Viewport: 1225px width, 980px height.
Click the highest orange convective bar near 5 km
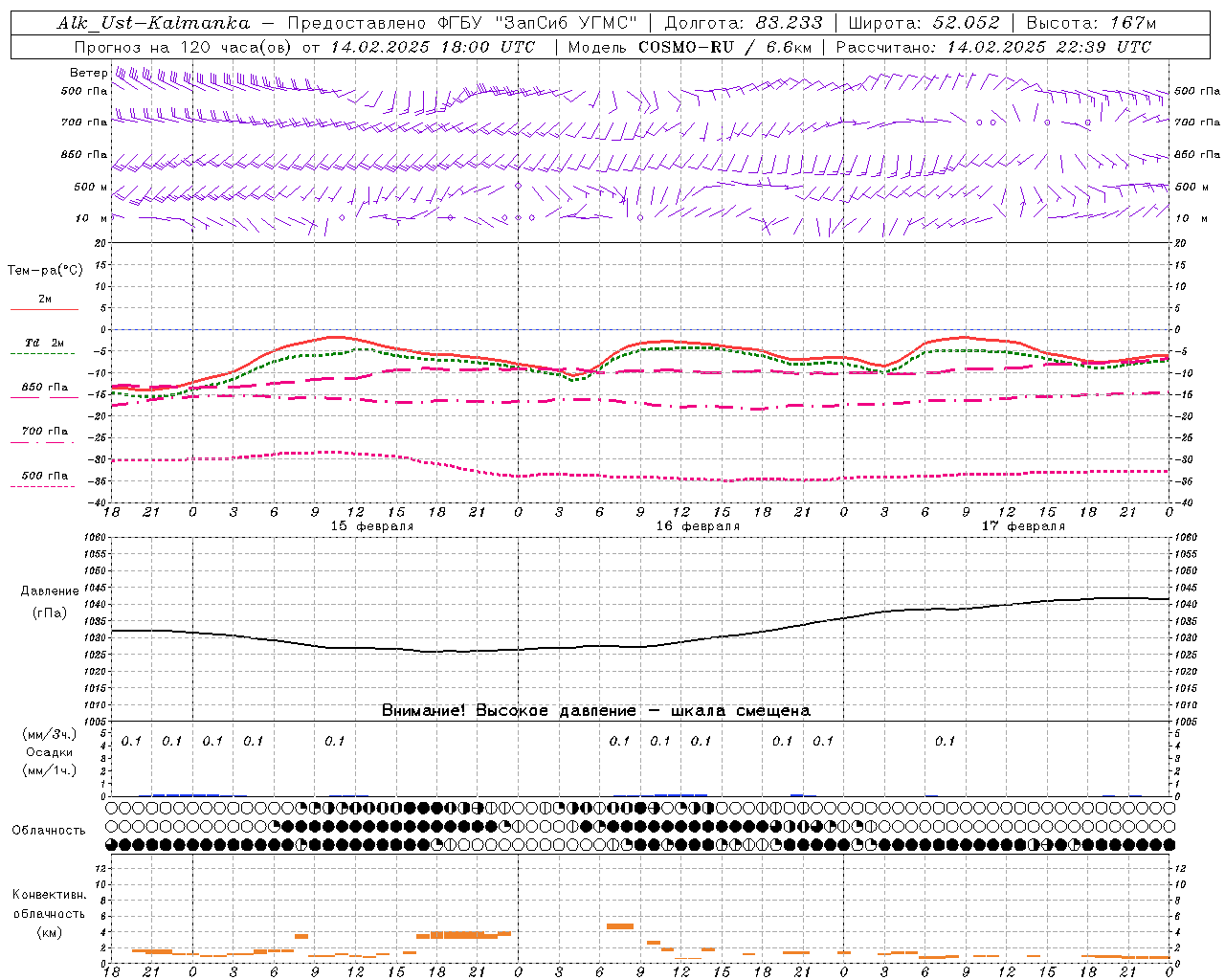pos(620,925)
